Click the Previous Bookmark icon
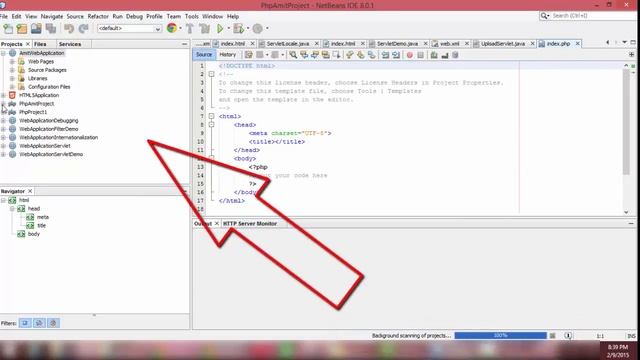The image size is (640, 360). click(x=350, y=55)
